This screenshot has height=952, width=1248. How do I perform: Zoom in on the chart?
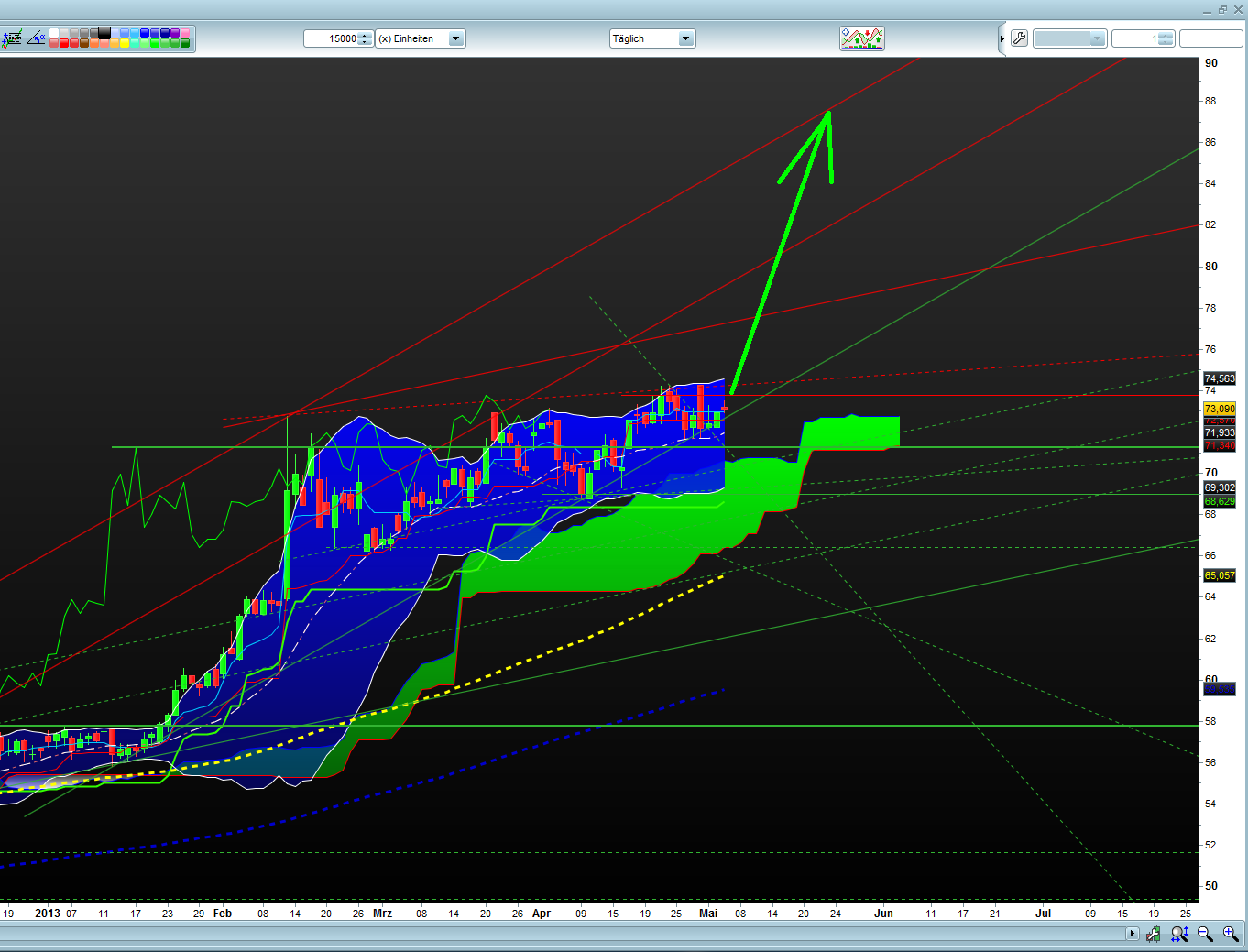[x=1231, y=934]
